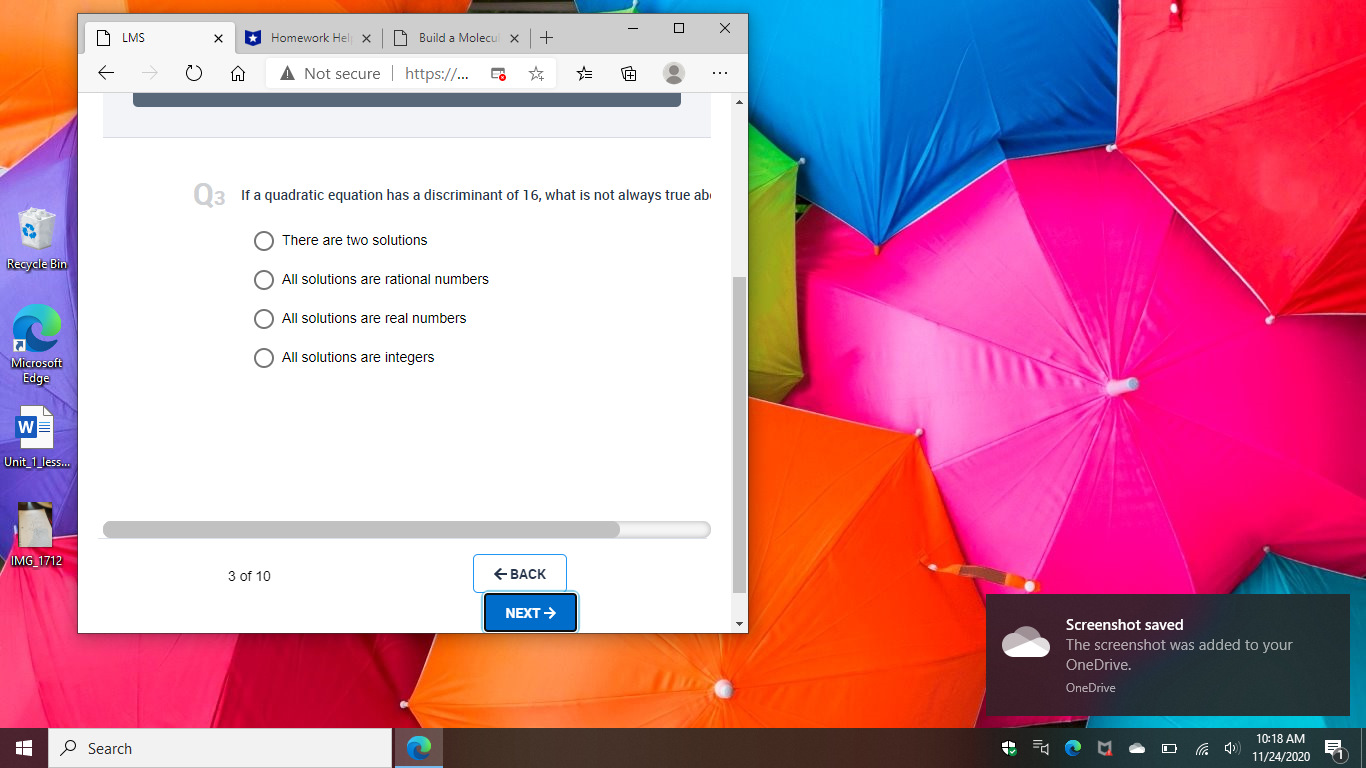Switch to the Build a Molecule tab

(x=456, y=38)
